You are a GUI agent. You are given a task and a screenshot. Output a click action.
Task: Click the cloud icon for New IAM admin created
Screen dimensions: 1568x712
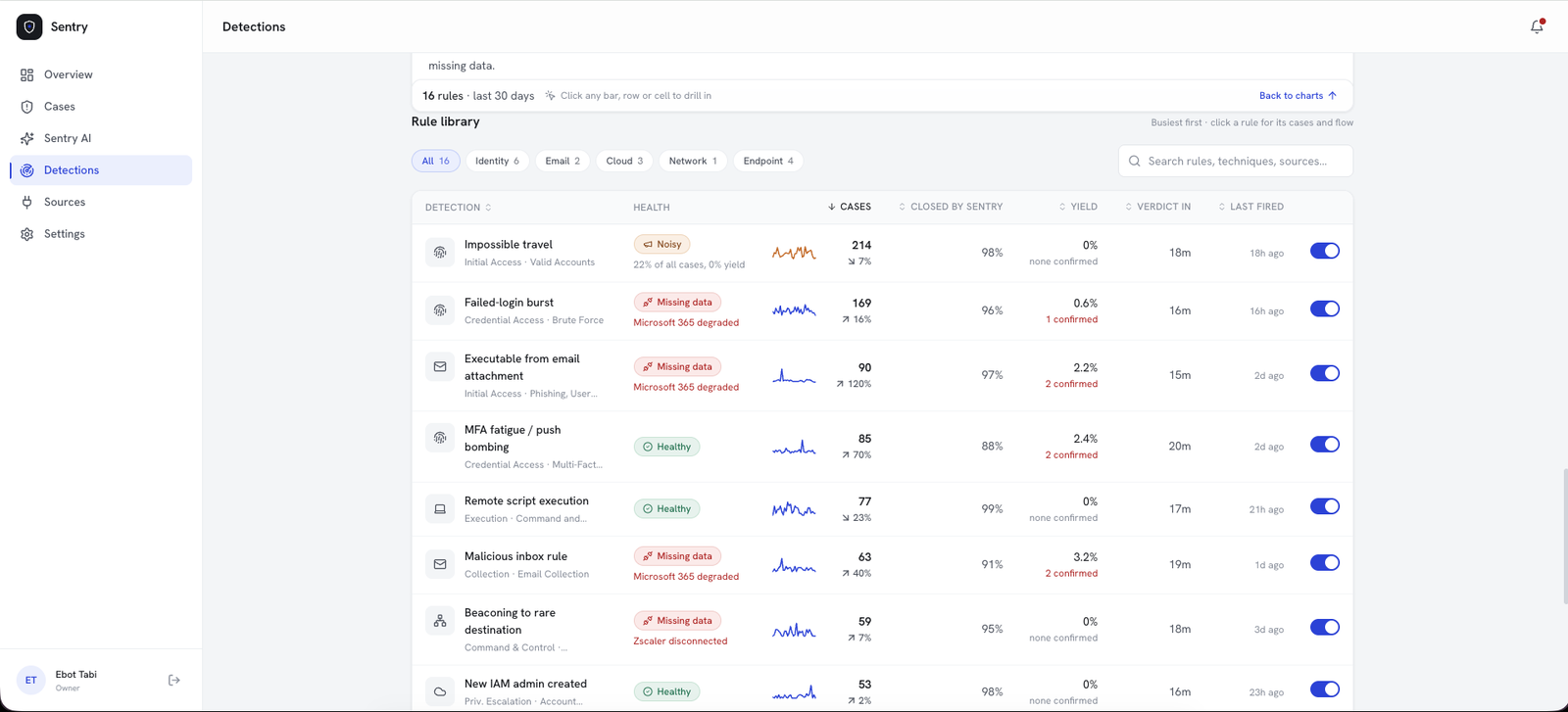click(440, 691)
